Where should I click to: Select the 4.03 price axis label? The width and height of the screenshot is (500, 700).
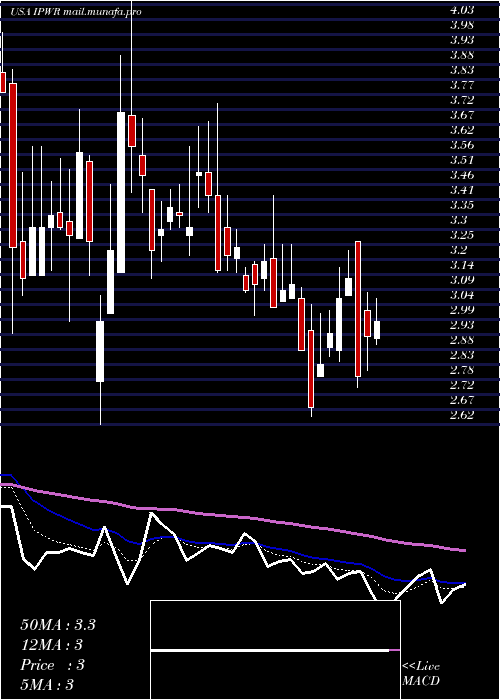tap(462, 9)
